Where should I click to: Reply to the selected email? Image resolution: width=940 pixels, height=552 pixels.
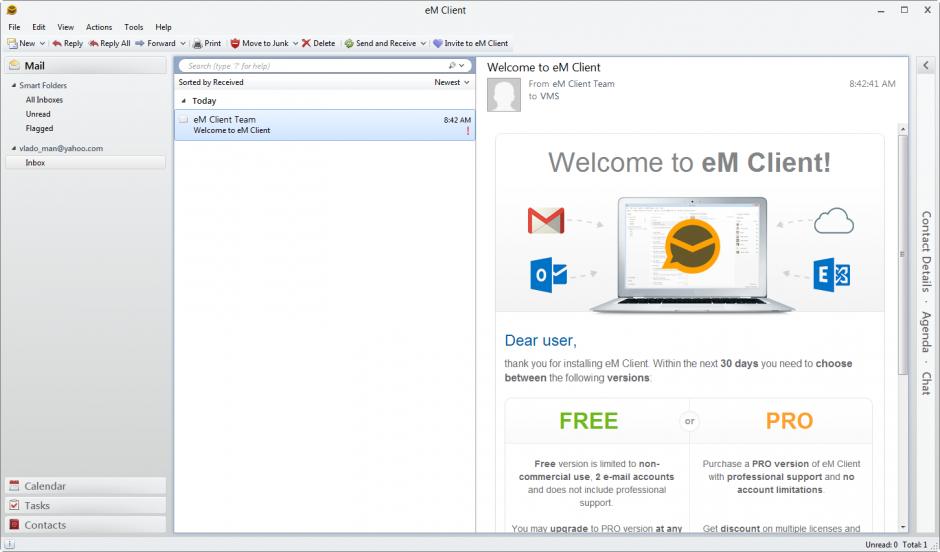tap(67, 43)
